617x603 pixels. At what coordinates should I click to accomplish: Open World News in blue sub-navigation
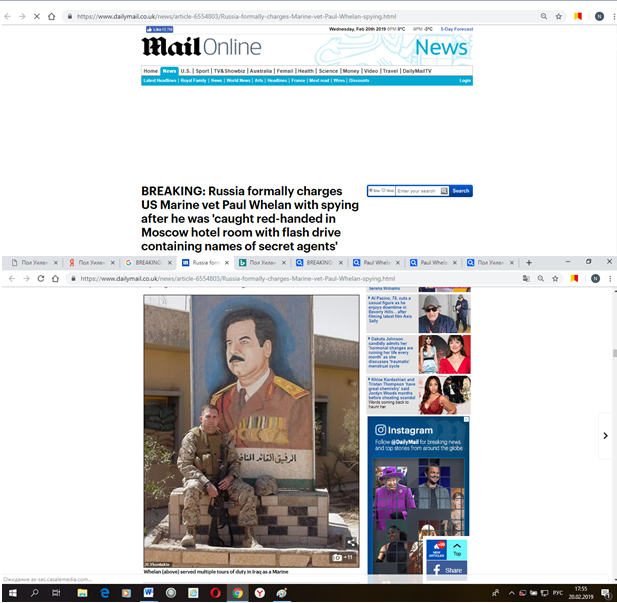tap(238, 80)
